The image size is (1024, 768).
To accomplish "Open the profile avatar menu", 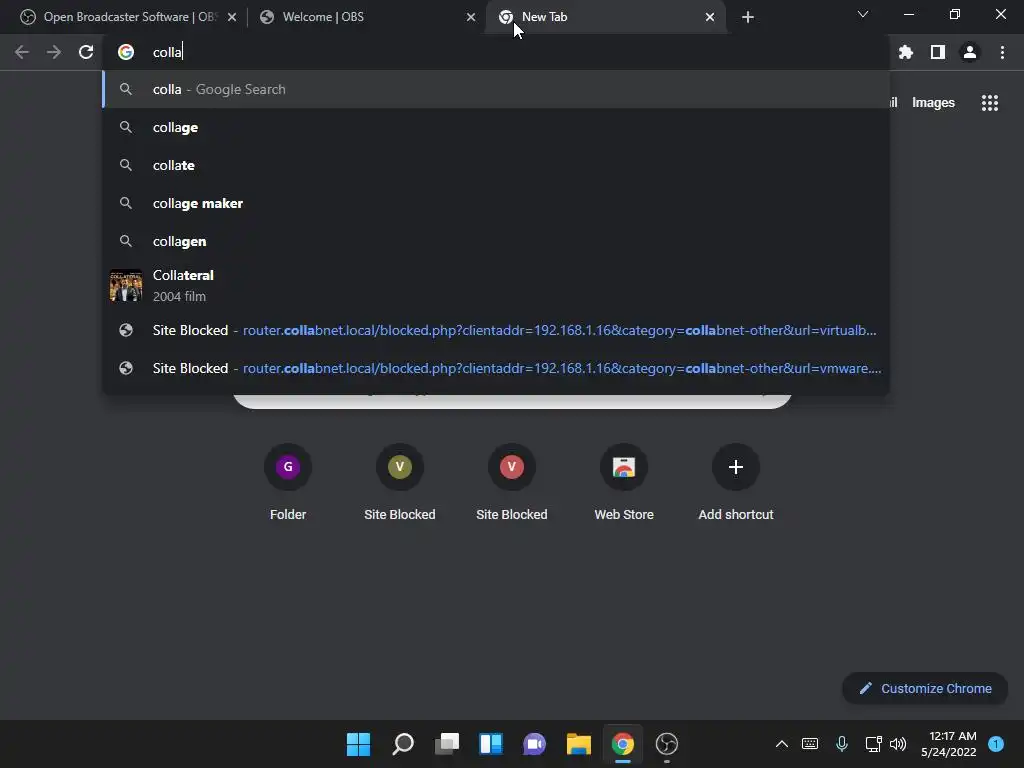I will [x=970, y=52].
